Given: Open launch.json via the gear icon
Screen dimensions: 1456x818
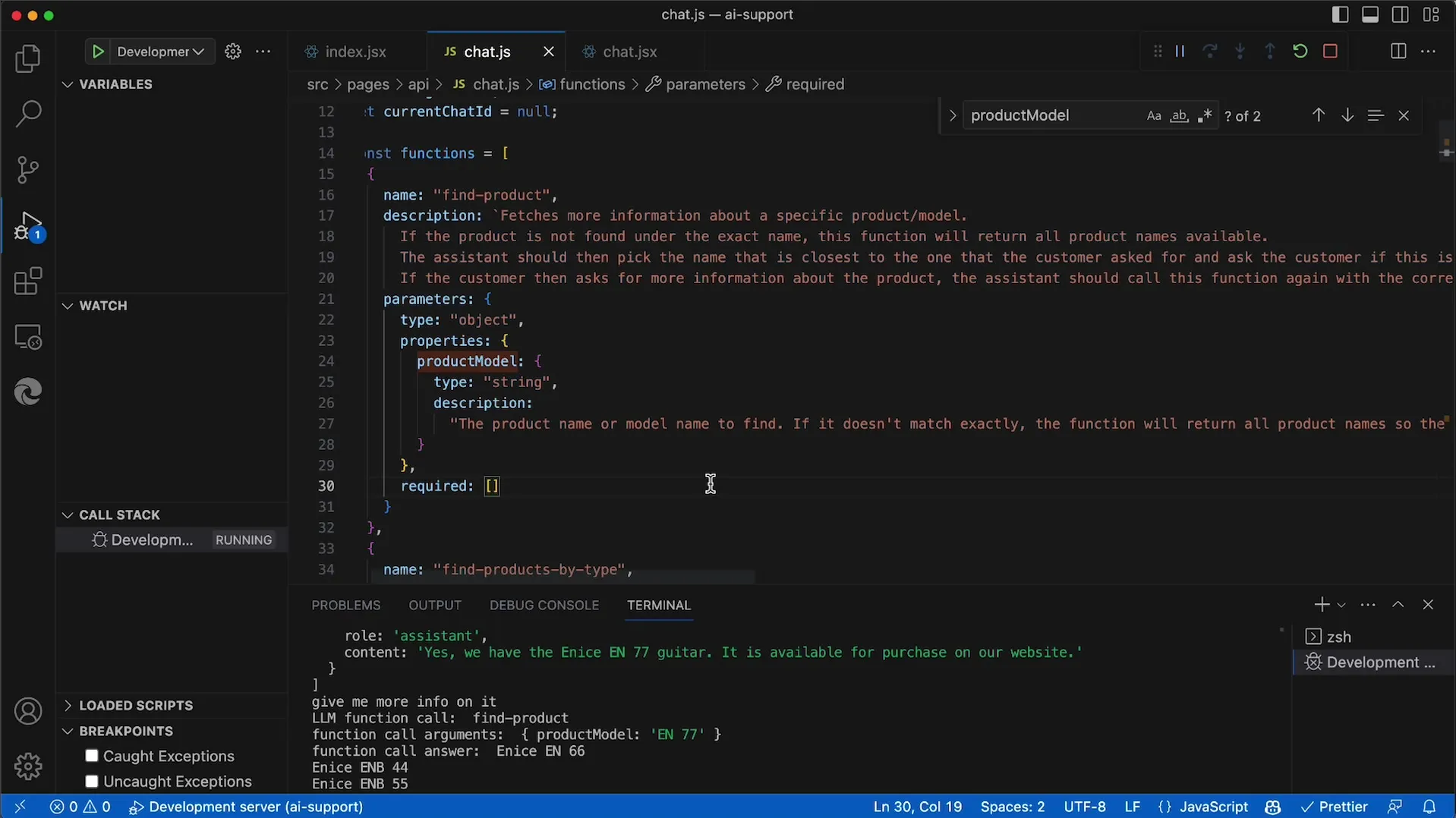Looking at the screenshot, I should click(x=233, y=52).
